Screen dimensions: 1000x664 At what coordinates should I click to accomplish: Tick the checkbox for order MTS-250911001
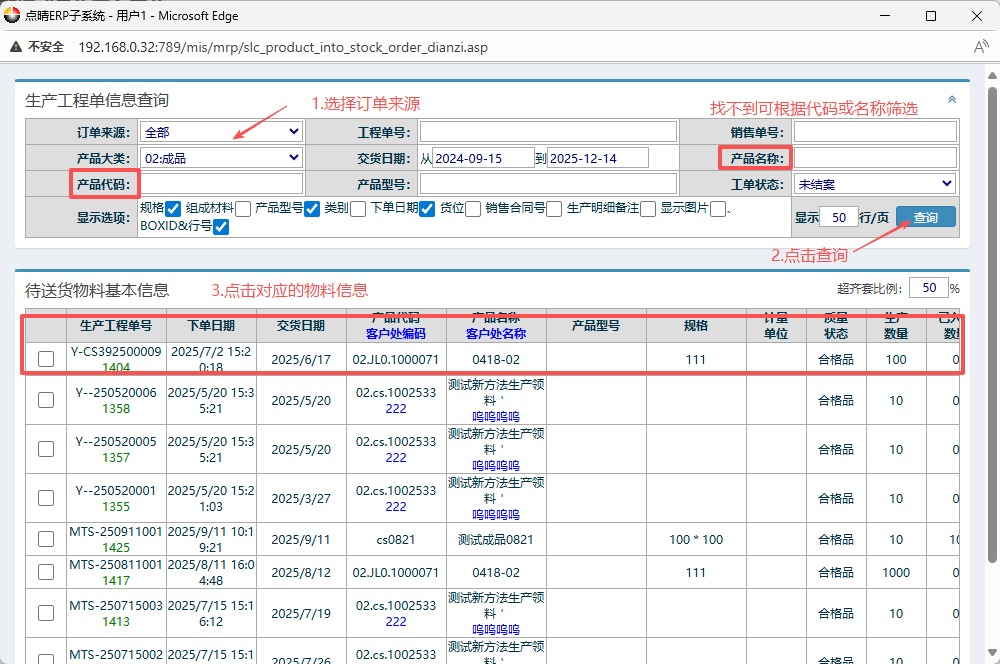(46, 540)
